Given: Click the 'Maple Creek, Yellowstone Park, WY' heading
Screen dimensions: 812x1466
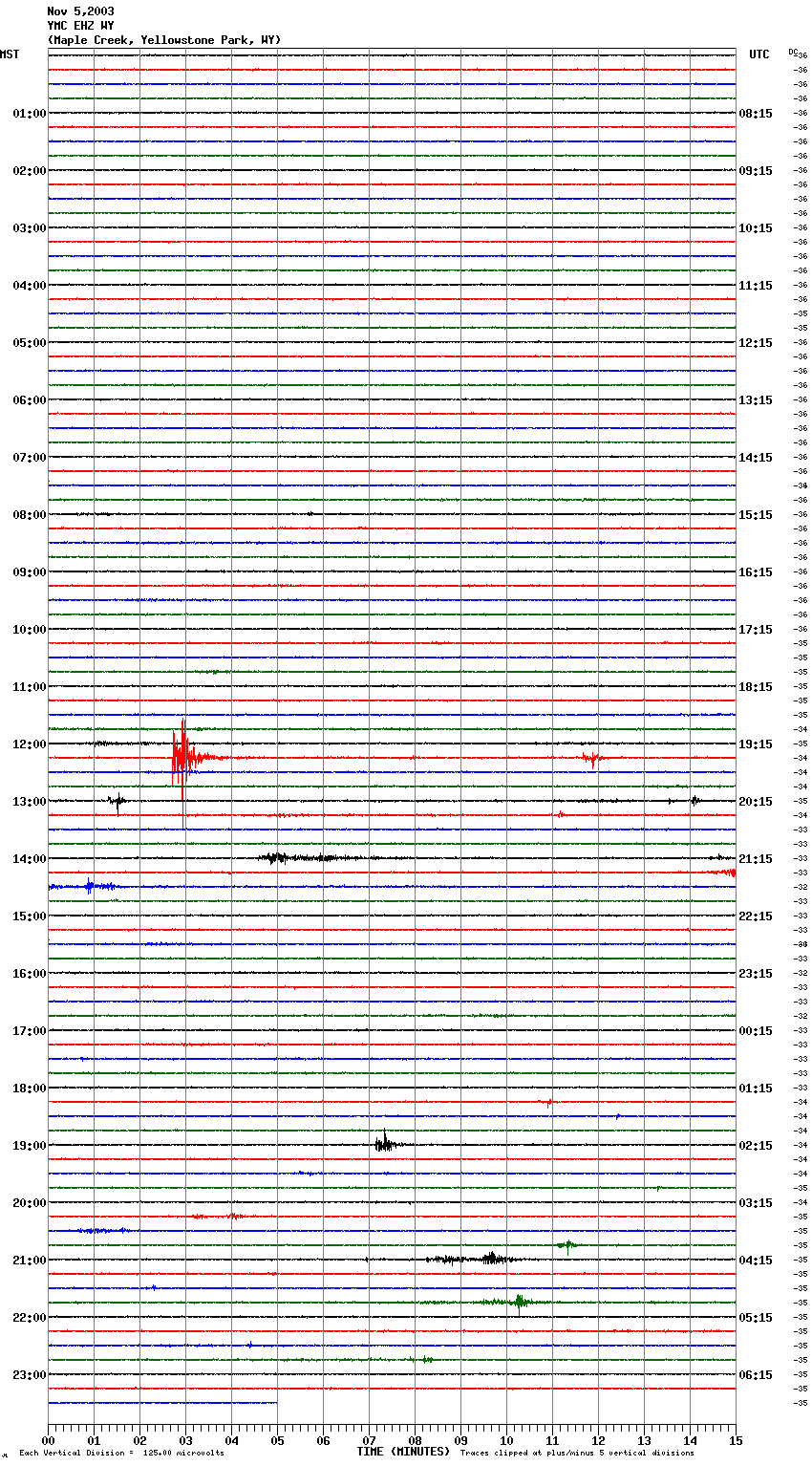Looking at the screenshot, I should coord(164,40).
